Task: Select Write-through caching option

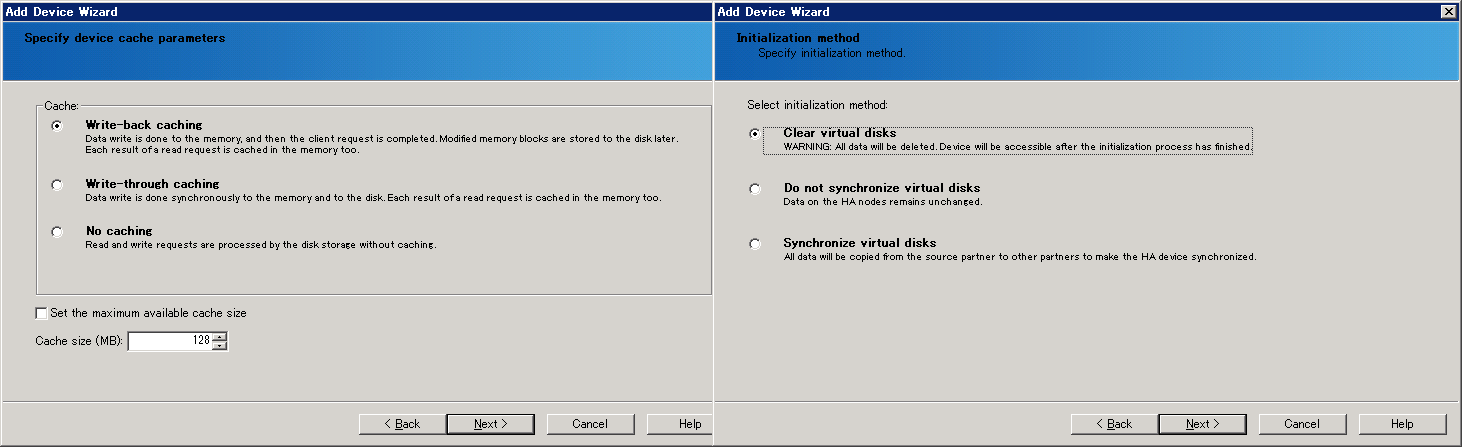Action: [57, 185]
